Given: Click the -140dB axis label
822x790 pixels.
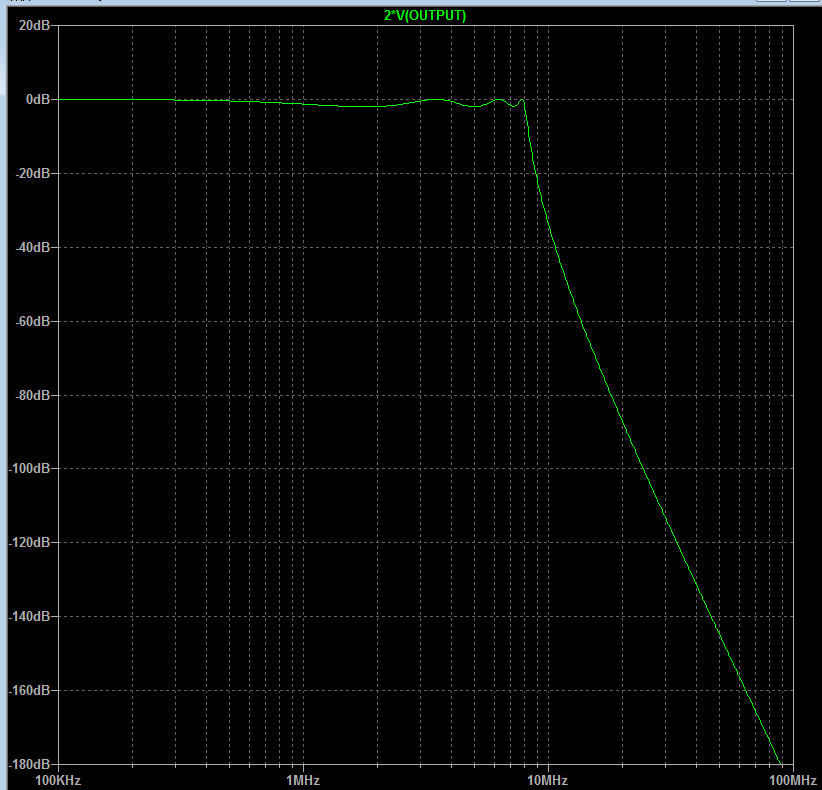Looking at the screenshot, I should tap(29, 616).
